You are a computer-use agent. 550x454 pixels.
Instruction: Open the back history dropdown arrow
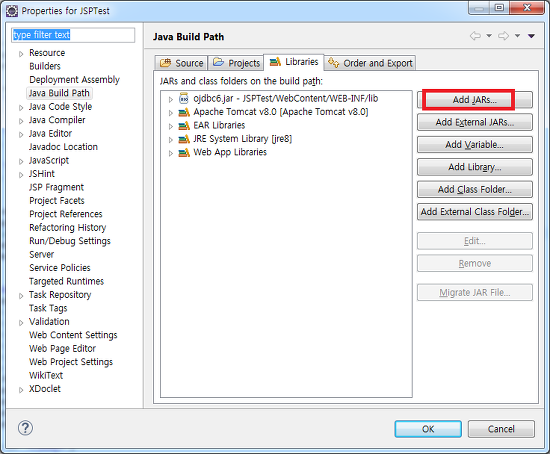(x=489, y=36)
